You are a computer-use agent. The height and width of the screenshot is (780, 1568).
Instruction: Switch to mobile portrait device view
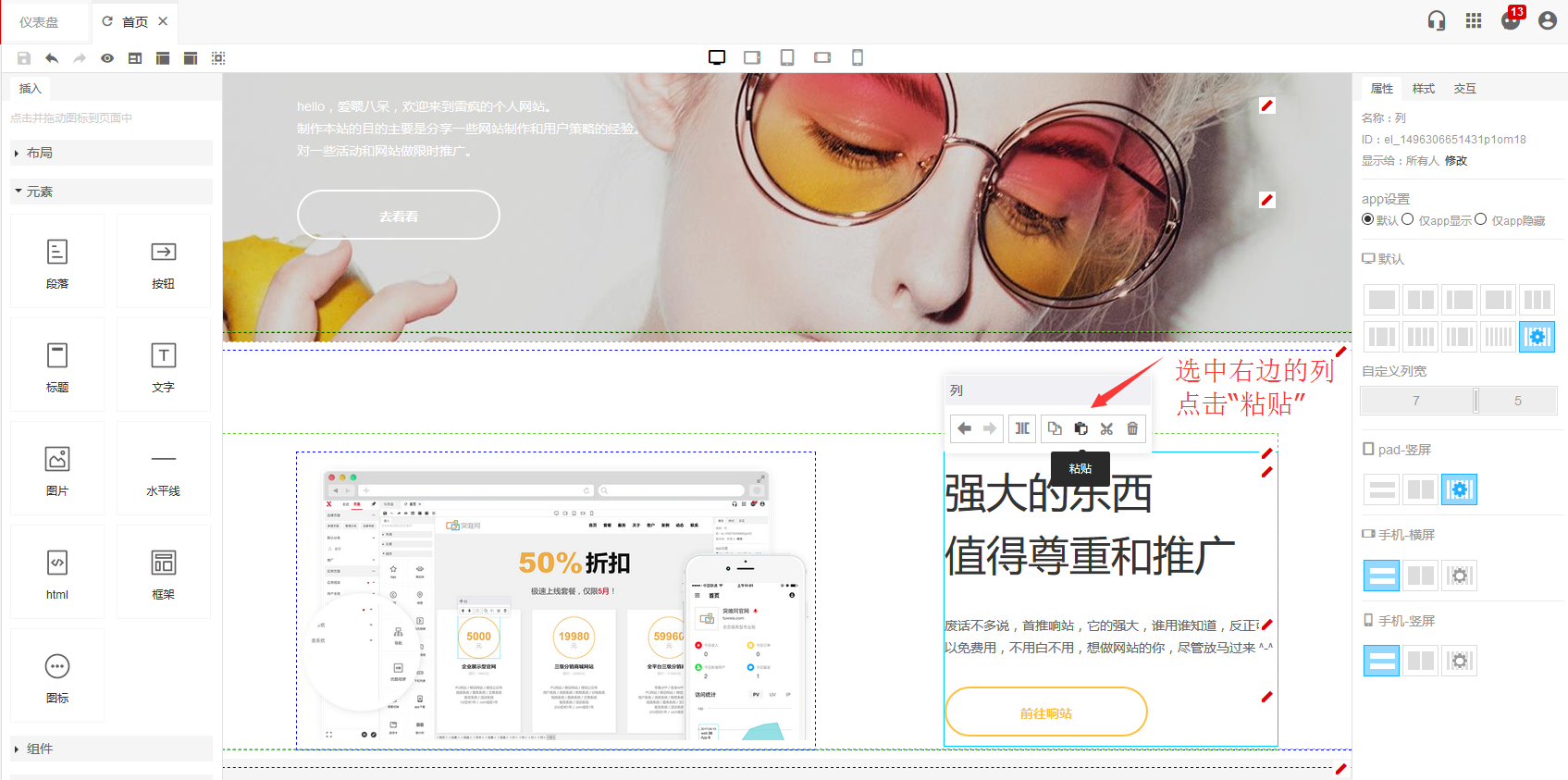(858, 57)
